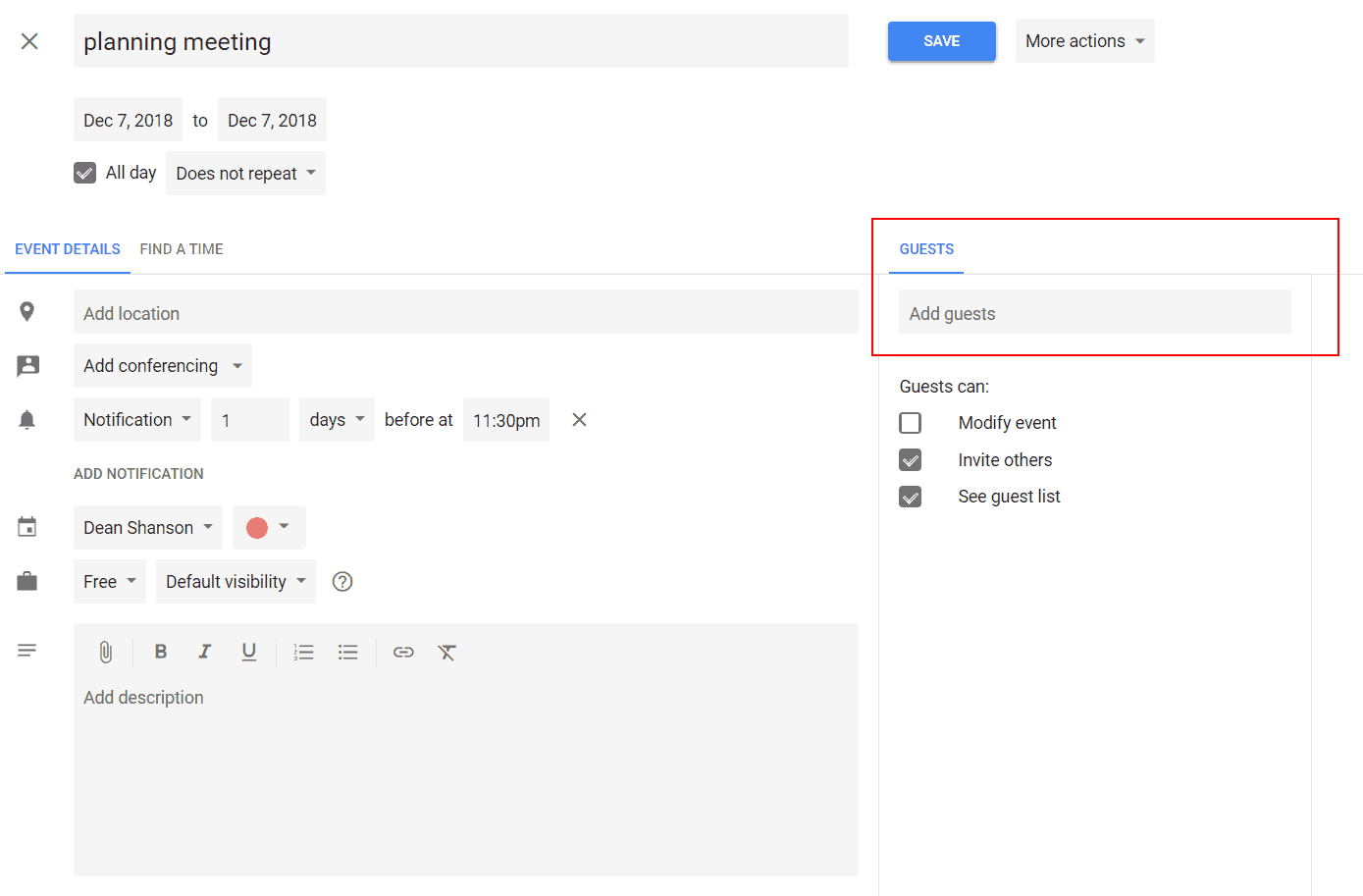Uncheck the All day checkbox
This screenshot has height=896, width=1363.
click(x=85, y=174)
